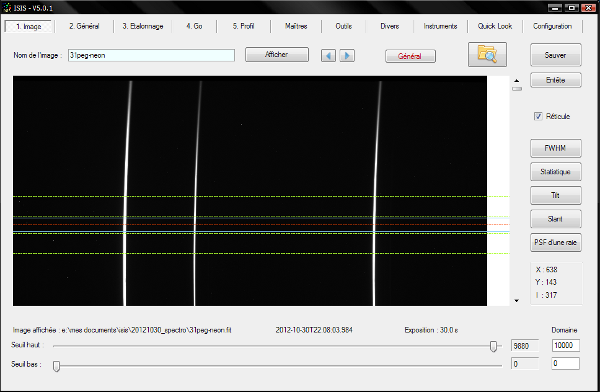Open the Configuration tab
This screenshot has width=600, height=392.
pyautogui.click(x=552, y=26)
